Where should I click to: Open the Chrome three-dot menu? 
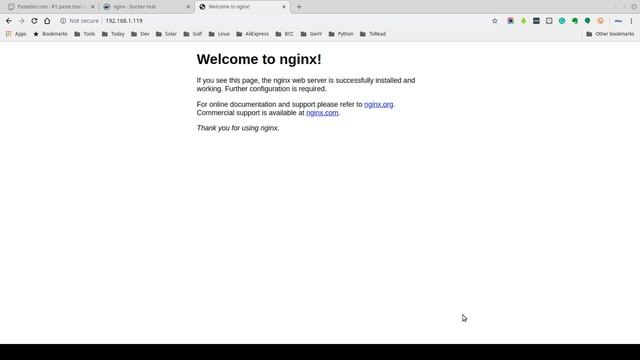pos(631,21)
